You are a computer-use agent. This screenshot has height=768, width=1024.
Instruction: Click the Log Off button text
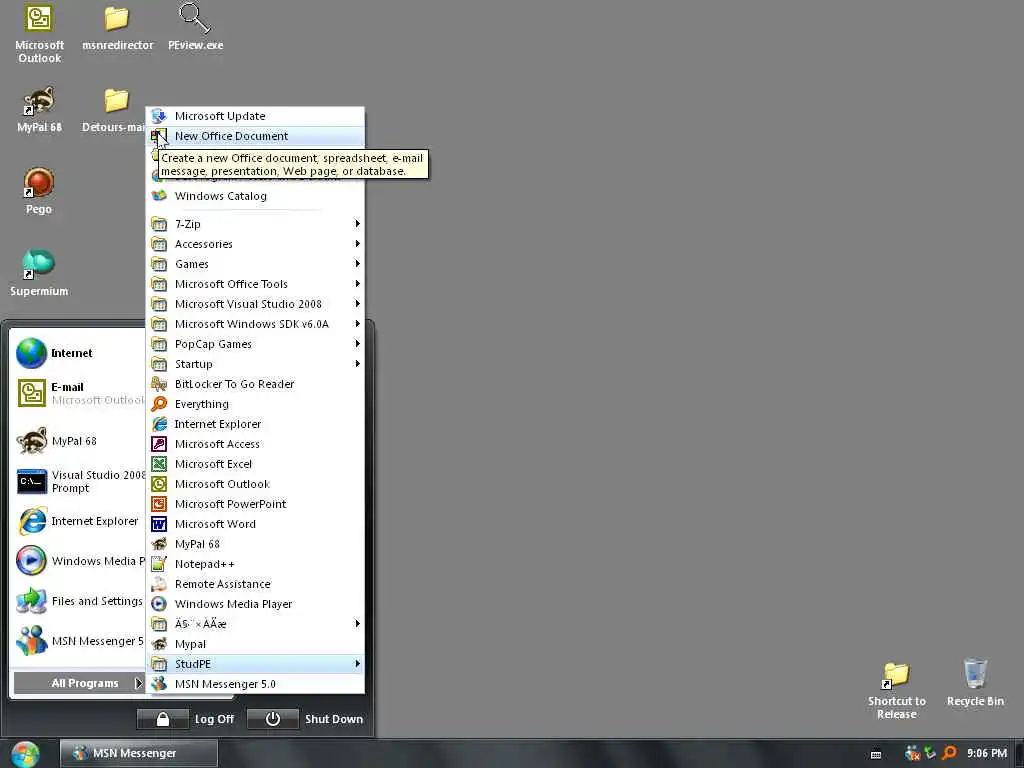[x=214, y=719]
